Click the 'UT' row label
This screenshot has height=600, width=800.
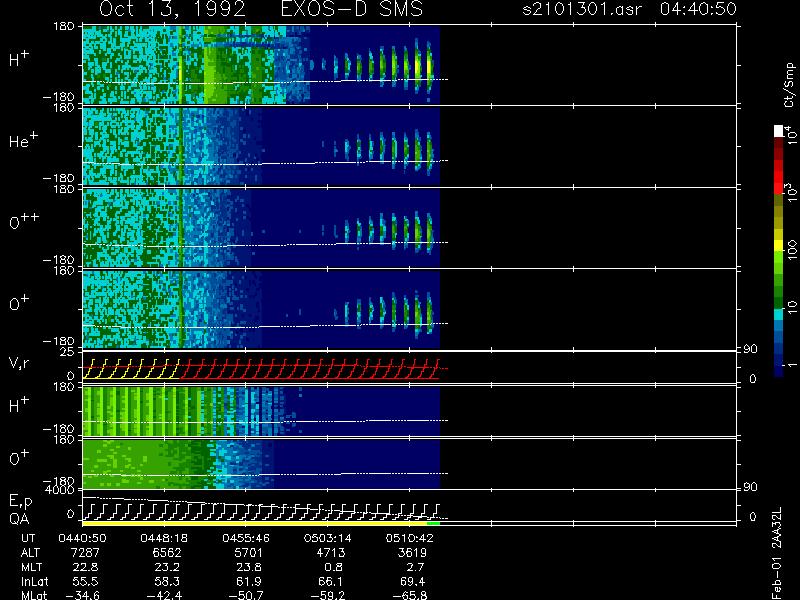29,538
